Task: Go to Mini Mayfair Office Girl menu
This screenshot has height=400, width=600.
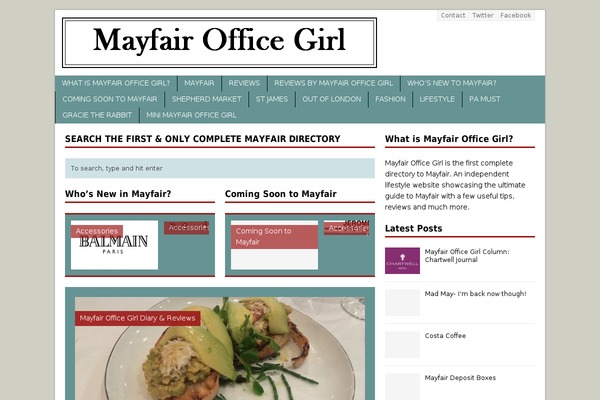Action: (x=191, y=115)
